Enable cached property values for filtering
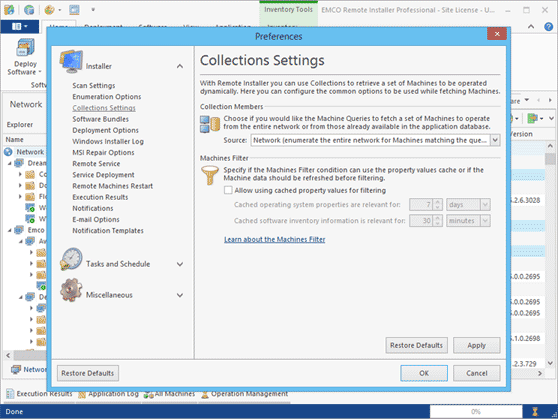The height and width of the screenshot is (419, 558). 228,190
